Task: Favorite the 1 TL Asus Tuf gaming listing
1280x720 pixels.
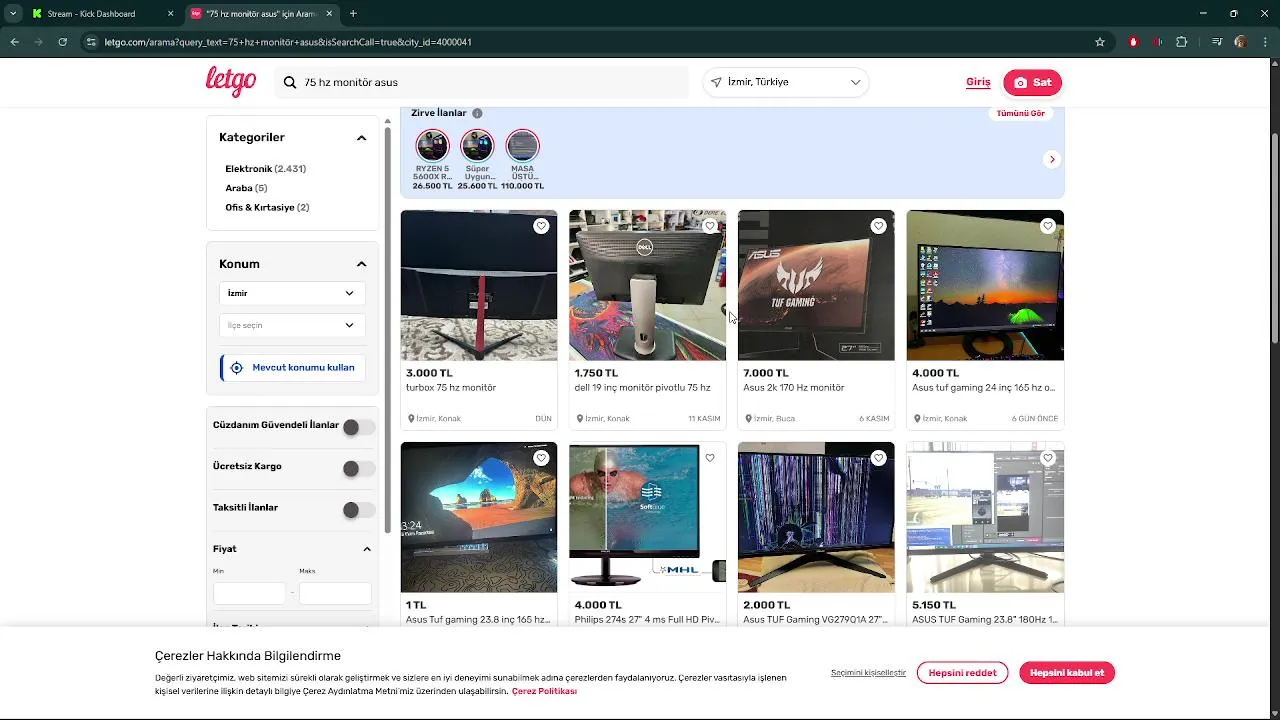Action: click(x=541, y=458)
